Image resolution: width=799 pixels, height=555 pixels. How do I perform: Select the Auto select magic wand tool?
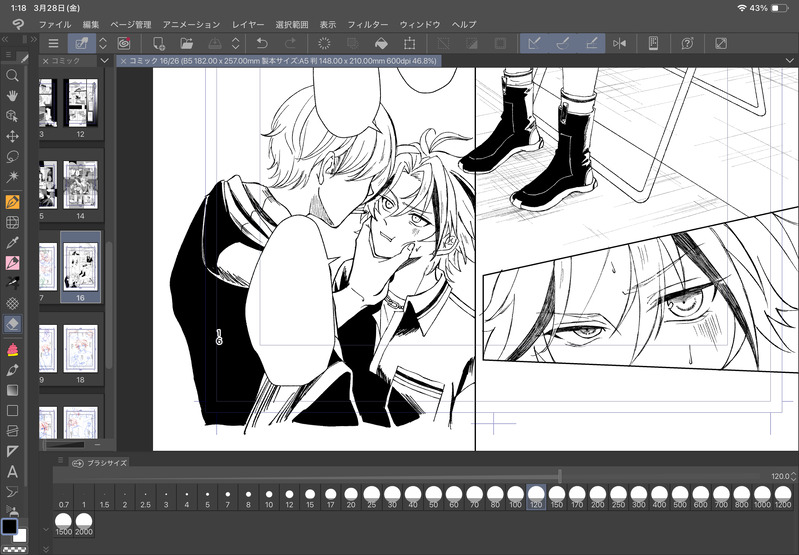click(x=12, y=177)
